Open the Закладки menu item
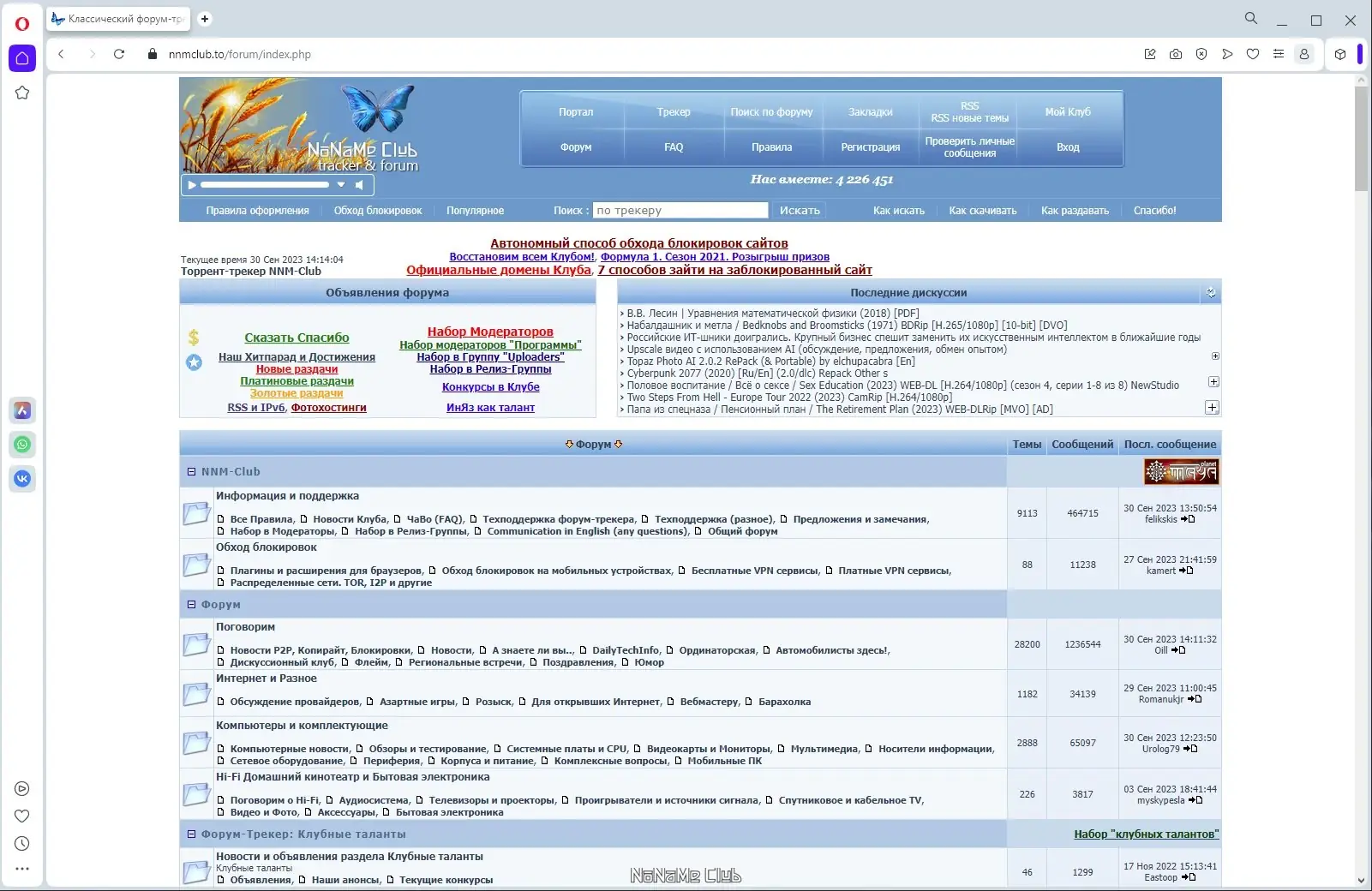The image size is (1372, 891). 870,112
